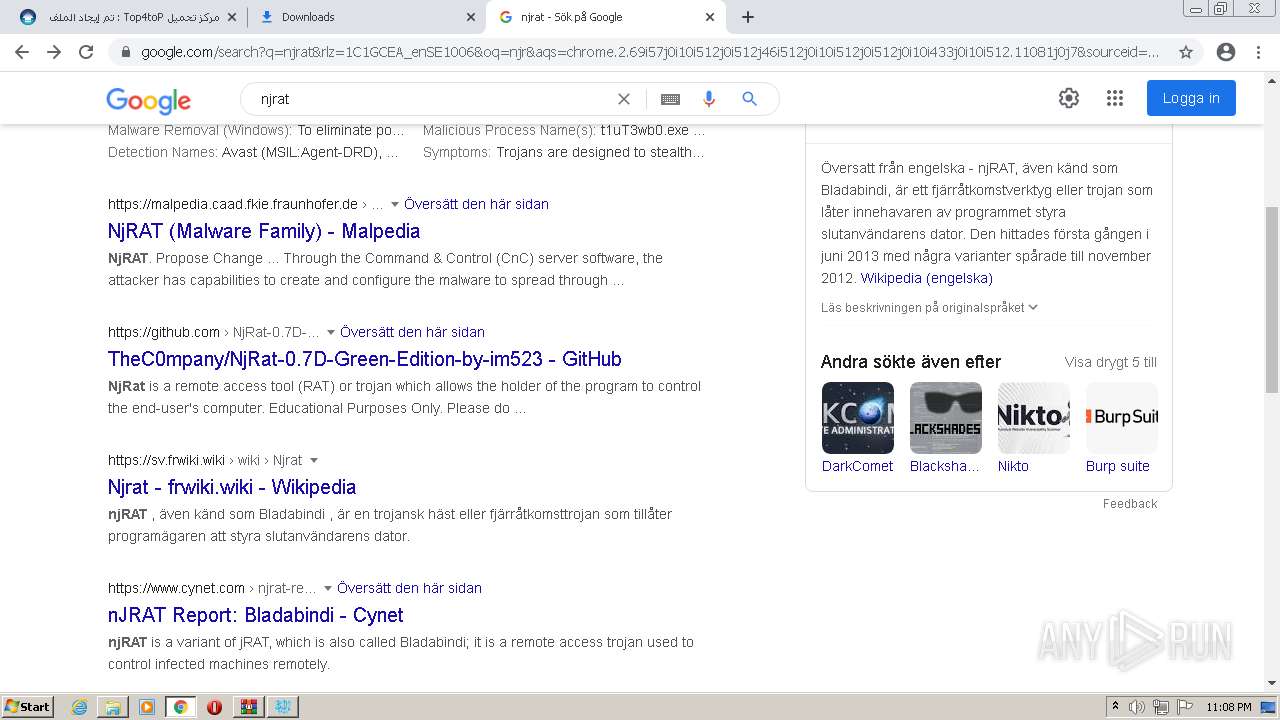Go forward in browser history
The width and height of the screenshot is (1280, 720).
pos(54,52)
